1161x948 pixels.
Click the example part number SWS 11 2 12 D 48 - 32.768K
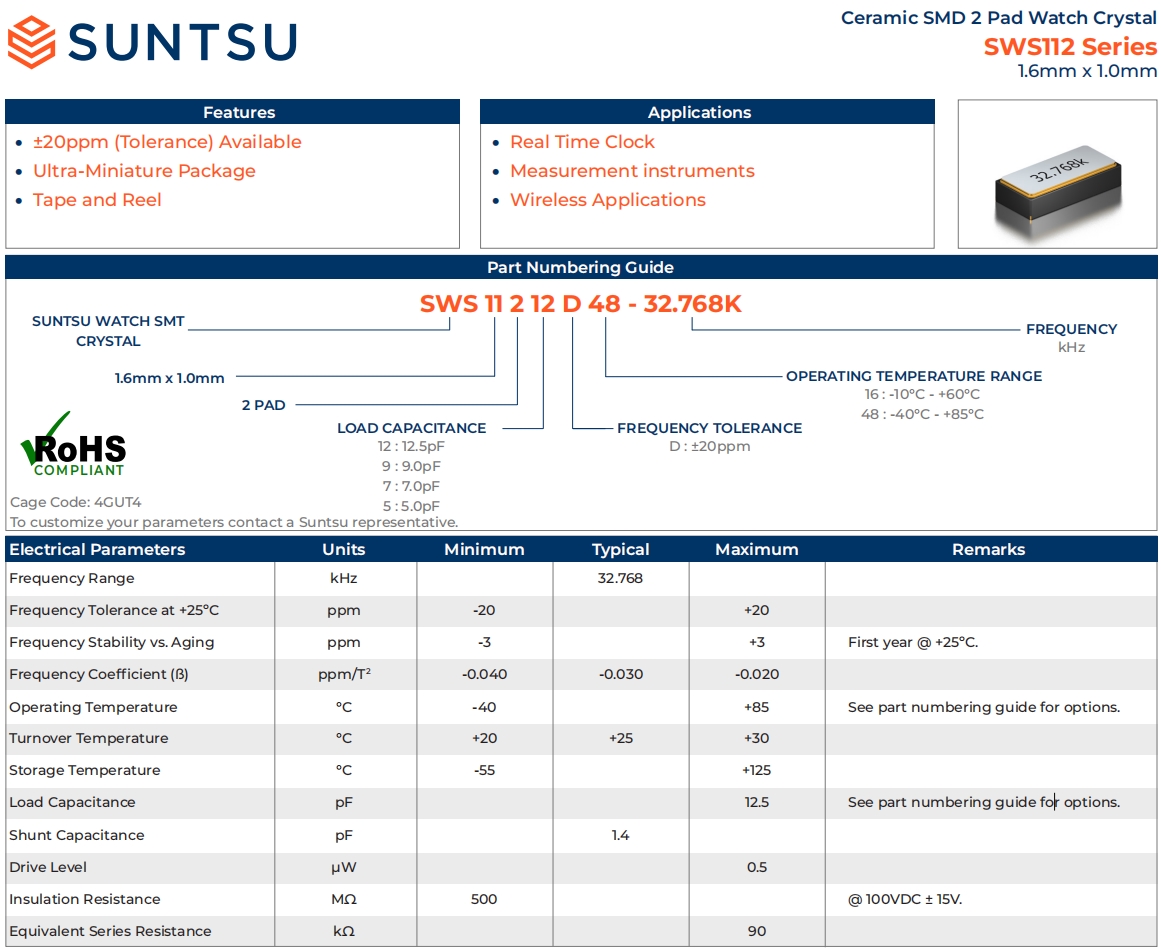click(x=580, y=304)
